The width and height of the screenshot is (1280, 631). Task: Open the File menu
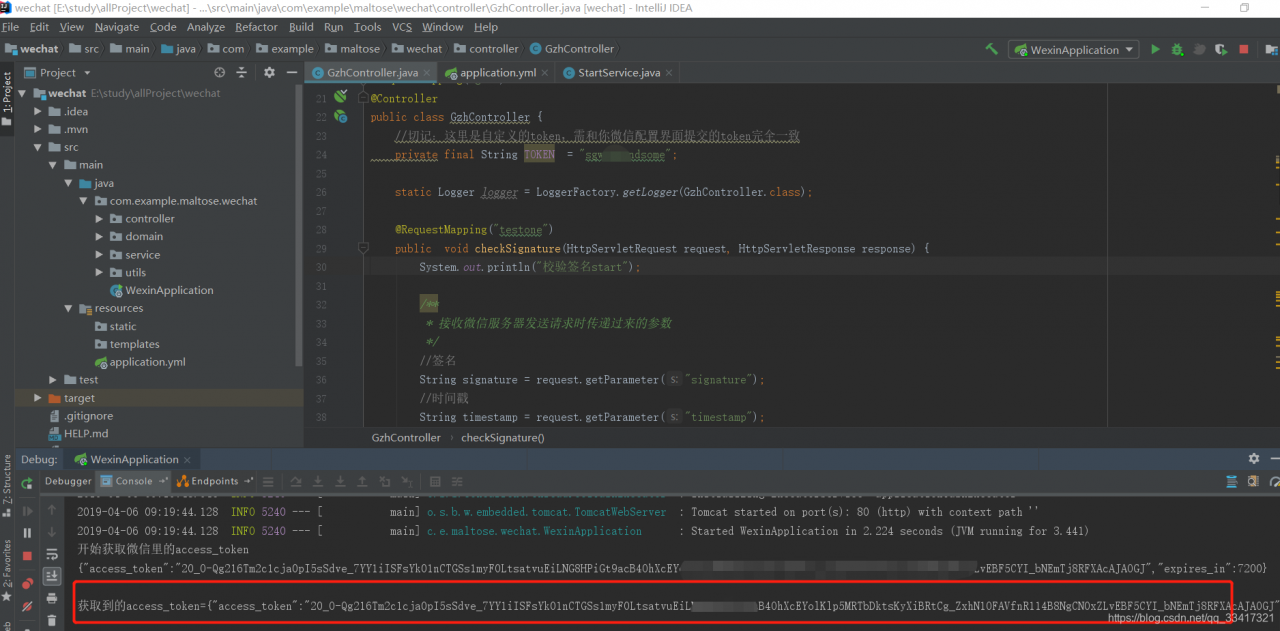click(x=11, y=27)
